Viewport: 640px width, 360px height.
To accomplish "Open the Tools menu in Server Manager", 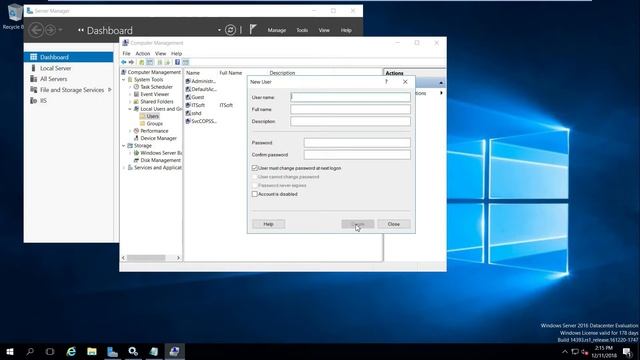I will point(302,30).
